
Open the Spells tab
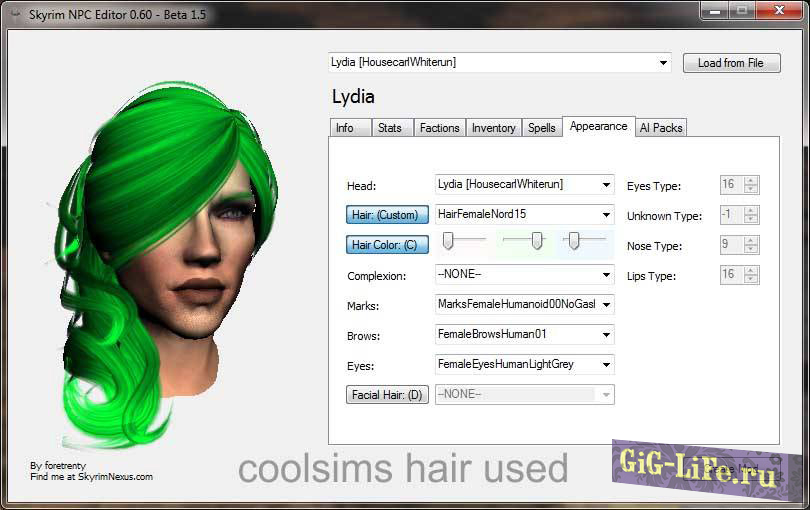(x=542, y=128)
